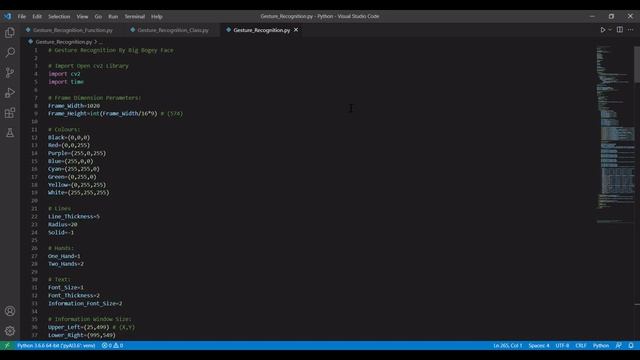
Task: Click the Frame_Height line of code
Action: pyautogui.click(x=115, y=113)
